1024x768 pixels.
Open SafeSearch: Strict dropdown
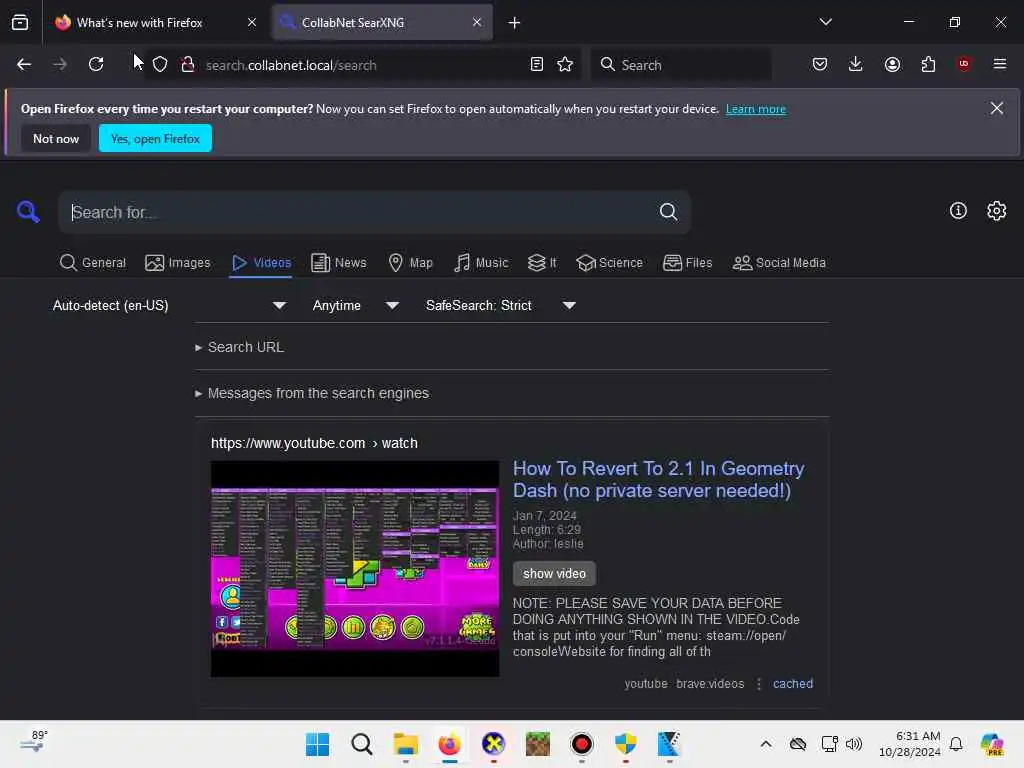click(501, 306)
